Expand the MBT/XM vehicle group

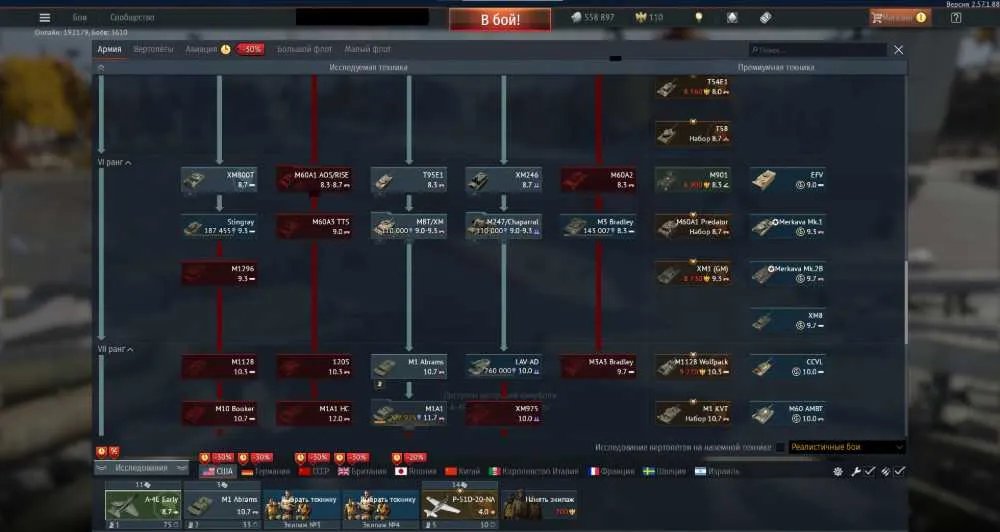409,226
